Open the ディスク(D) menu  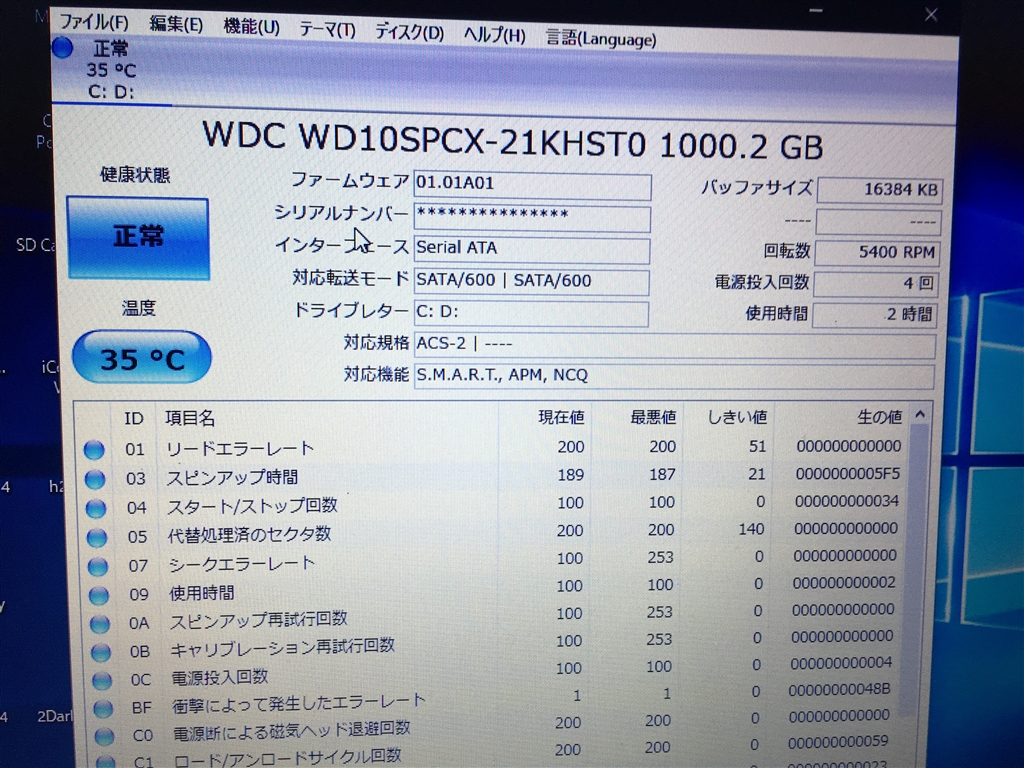click(409, 33)
